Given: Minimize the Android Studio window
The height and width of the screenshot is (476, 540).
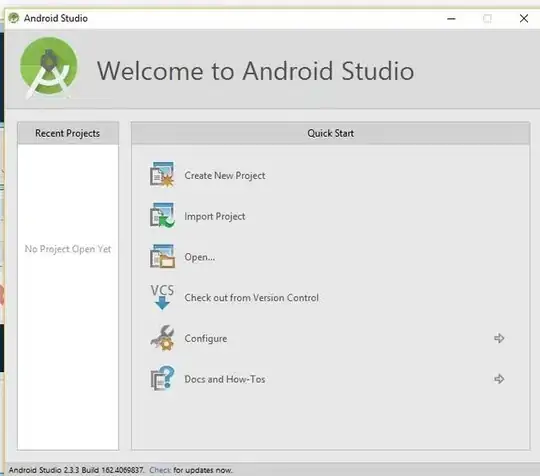Looking at the screenshot, I should click(451, 19).
